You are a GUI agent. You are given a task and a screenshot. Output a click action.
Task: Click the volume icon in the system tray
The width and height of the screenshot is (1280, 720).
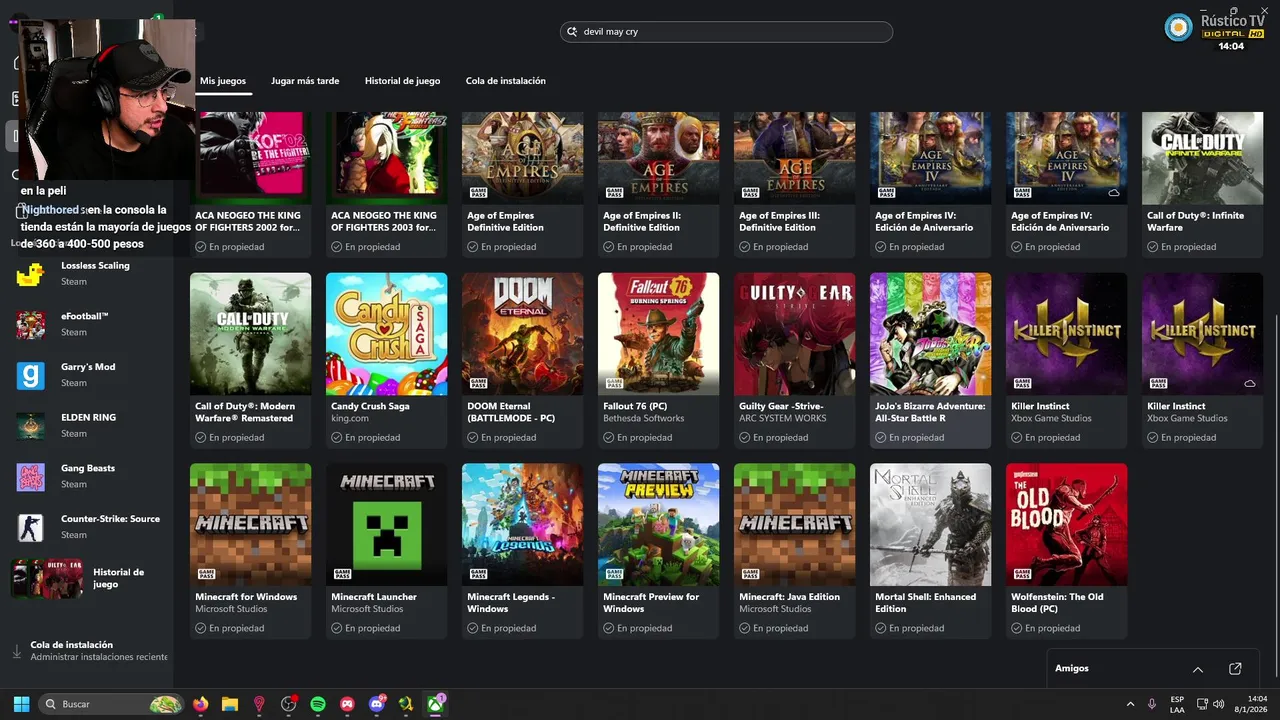pos(1219,704)
